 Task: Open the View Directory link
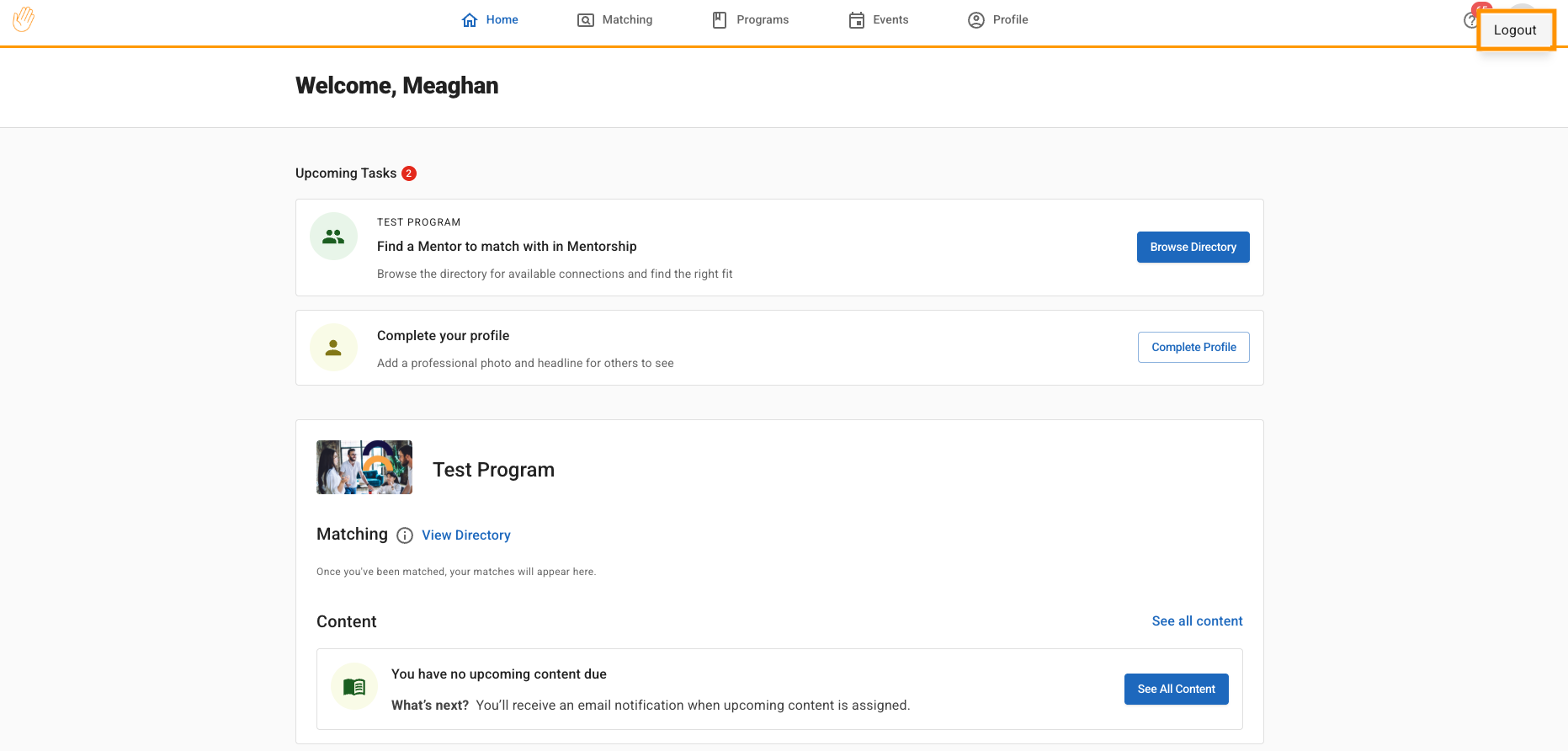465,535
